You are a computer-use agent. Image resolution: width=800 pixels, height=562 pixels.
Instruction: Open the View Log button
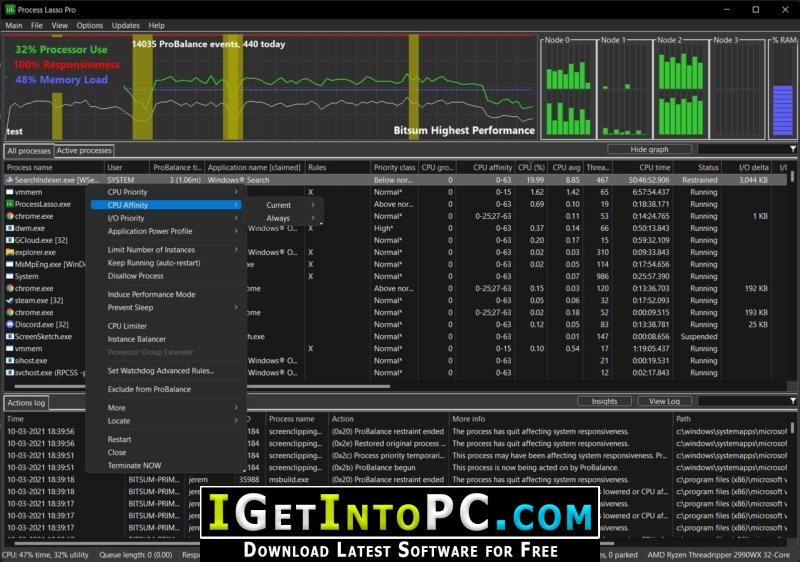click(x=664, y=401)
